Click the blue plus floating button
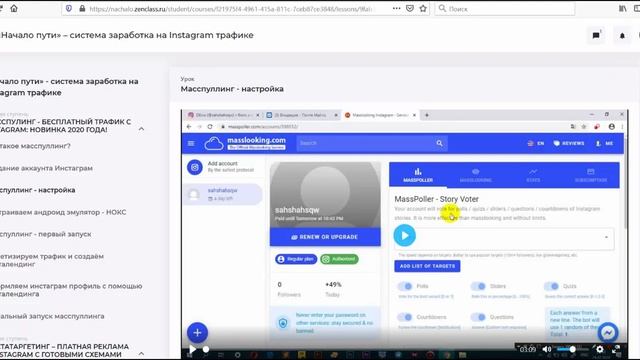Viewport: 640px width, 360px height. pyautogui.click(x=197, y=333)
